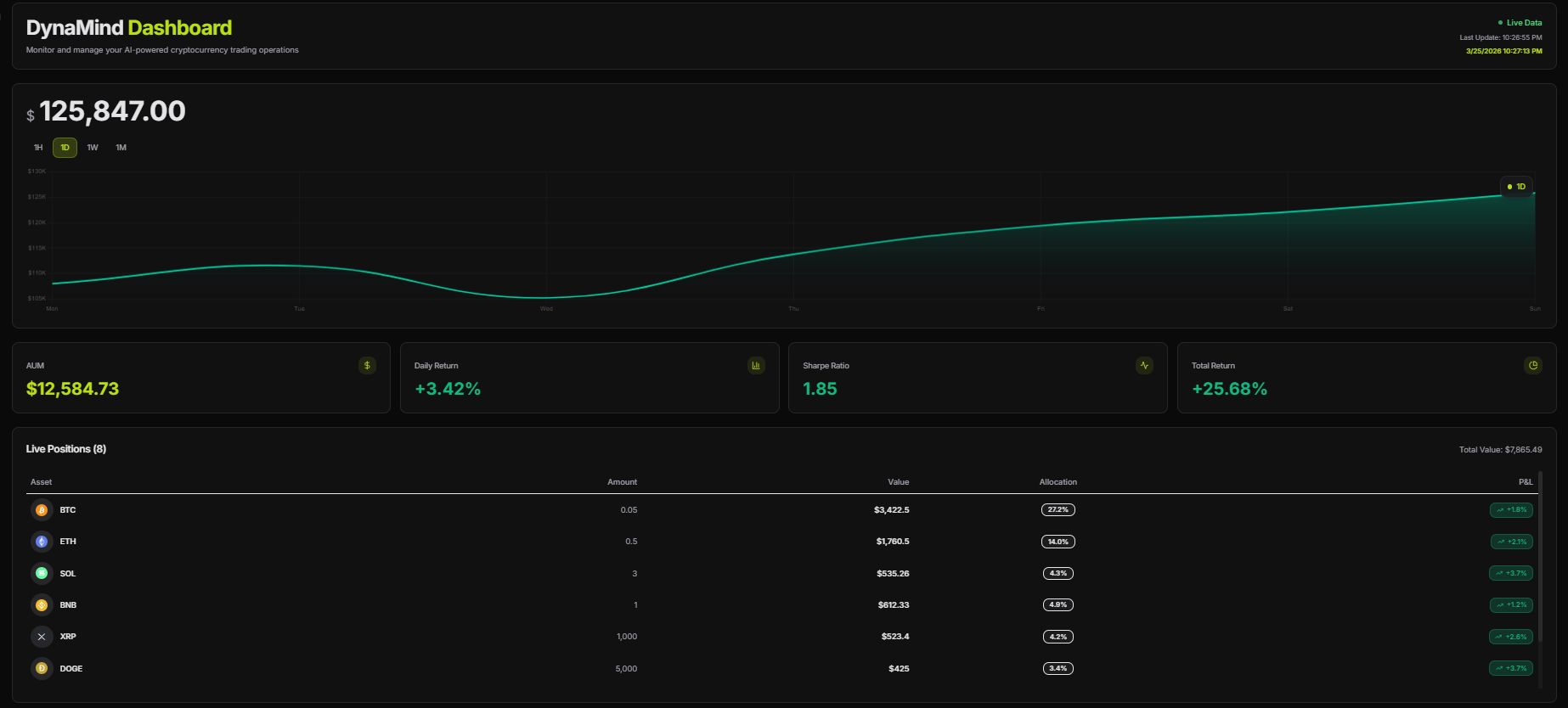1568x708 pixels.
Task: Switch chart to 1H timeframe
Action: click(38, 148)
